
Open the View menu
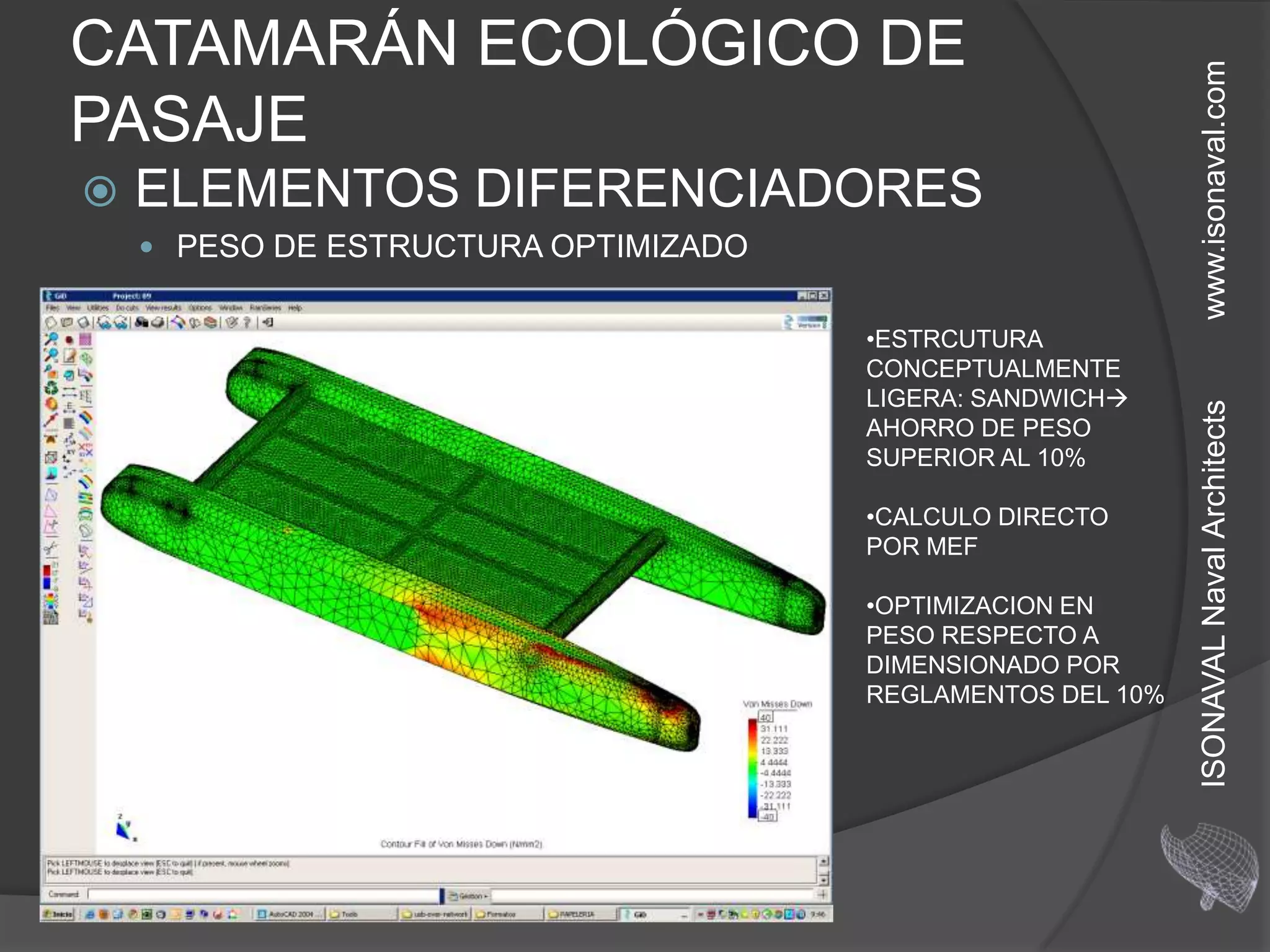point(73,308)
